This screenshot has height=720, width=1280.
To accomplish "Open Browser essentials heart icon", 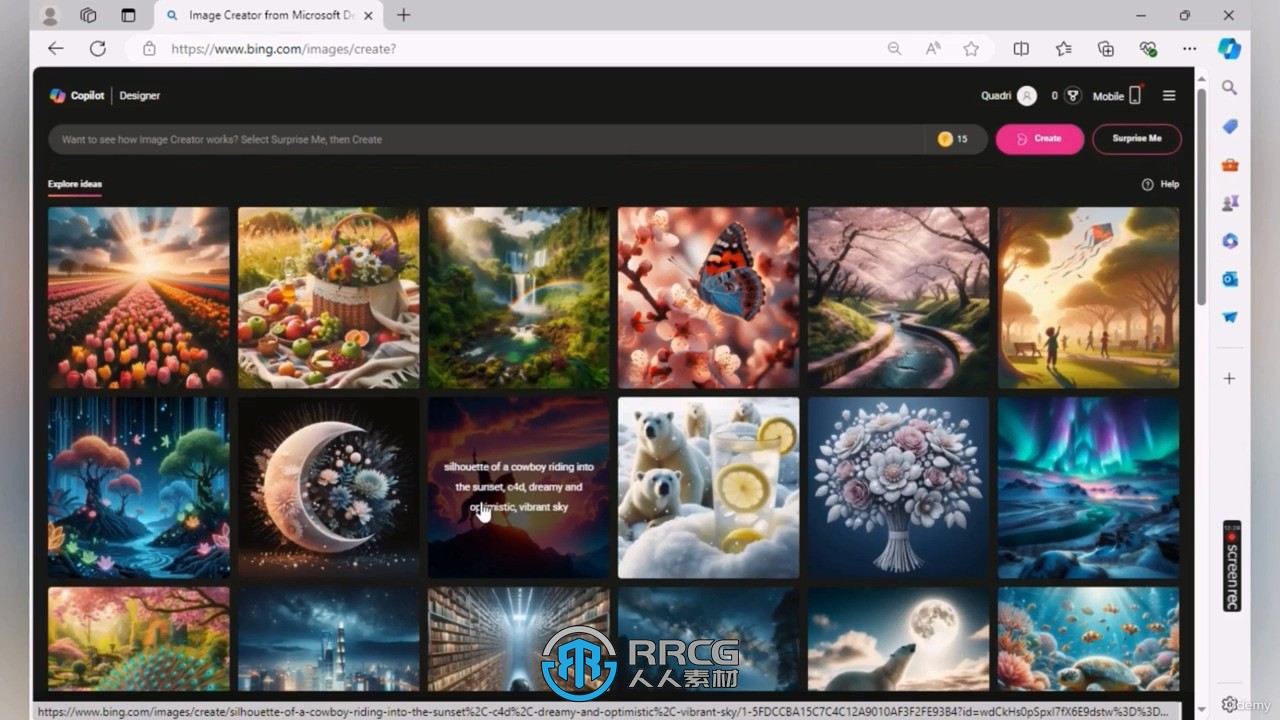I will 1147,48.
